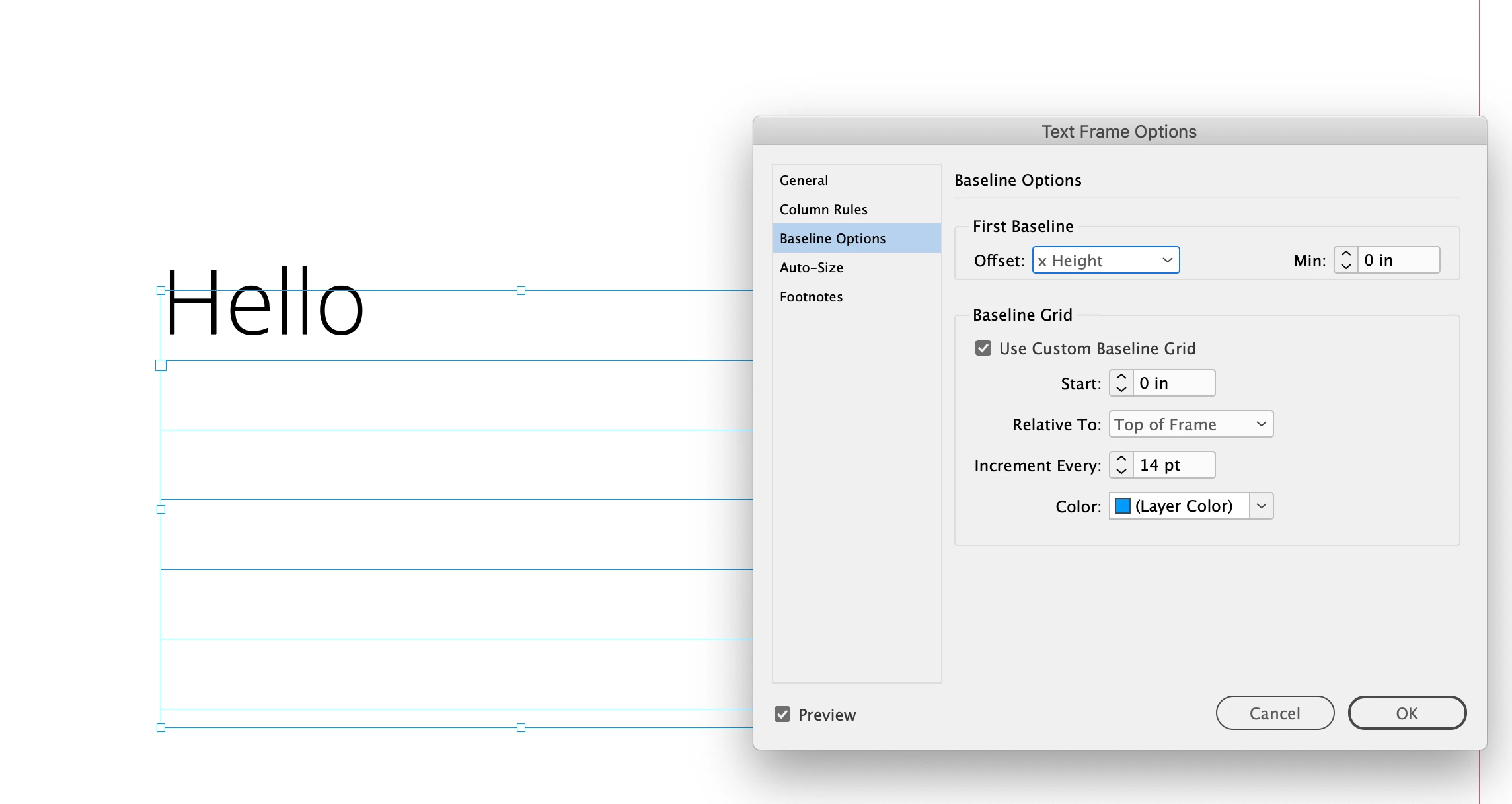Decrease Increment Every with the down arrow
Viewport: 1512px width, 804px height.
coord(1121,471)
